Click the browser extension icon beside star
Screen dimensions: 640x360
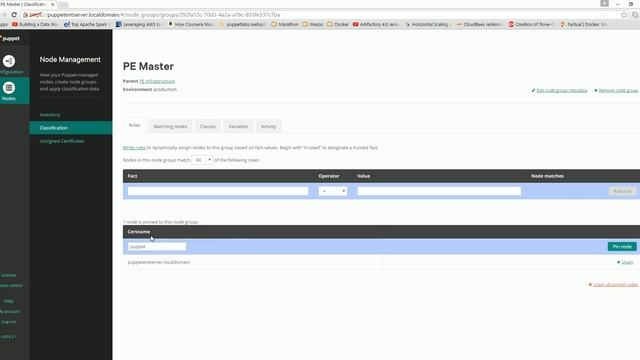(636, 15)
